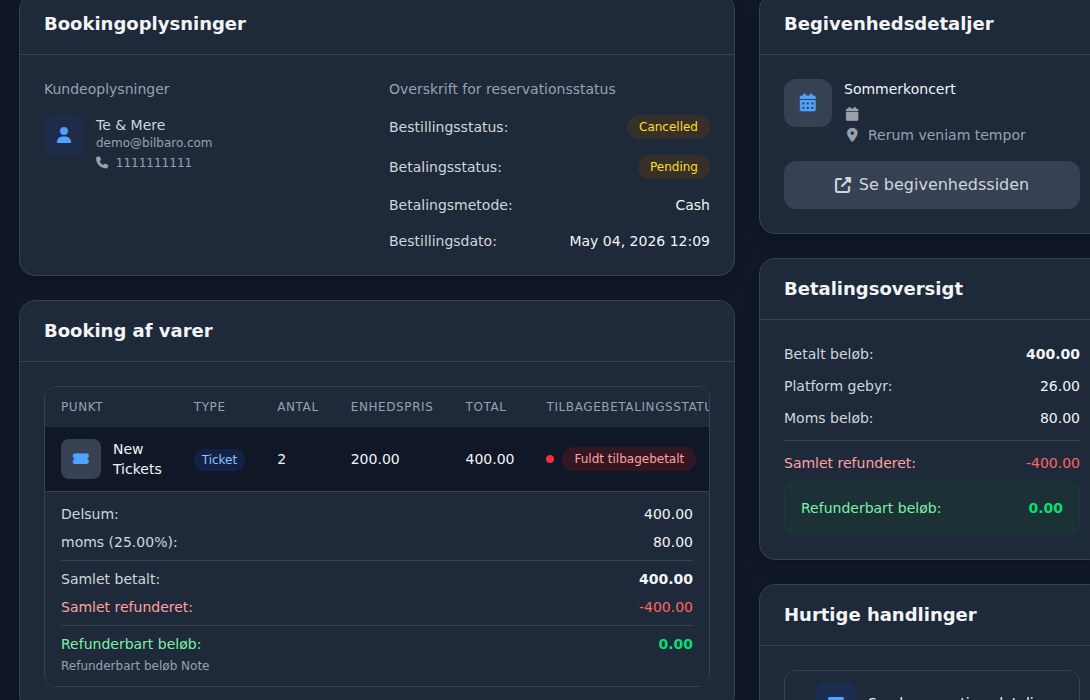Click the Delsum label
This screenshot has width=1090, height=700.
point(90,514)
